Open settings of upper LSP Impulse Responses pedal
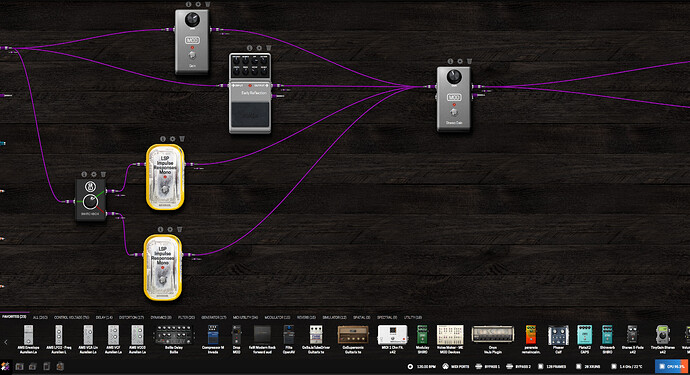Viewport: 690px width, 375px height. [x=172, y=139]
